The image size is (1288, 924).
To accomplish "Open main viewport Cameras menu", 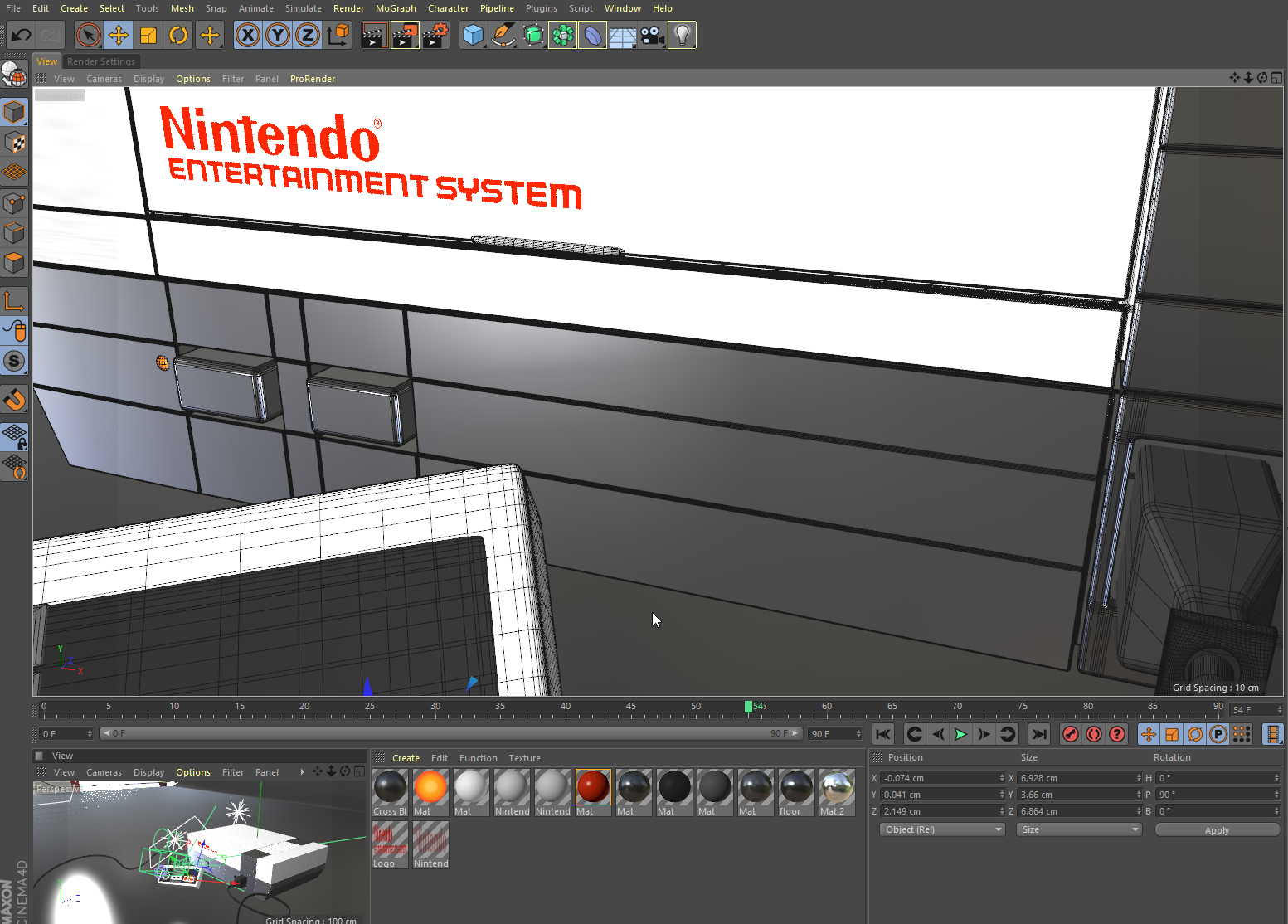I will click(x=104, y=79).
